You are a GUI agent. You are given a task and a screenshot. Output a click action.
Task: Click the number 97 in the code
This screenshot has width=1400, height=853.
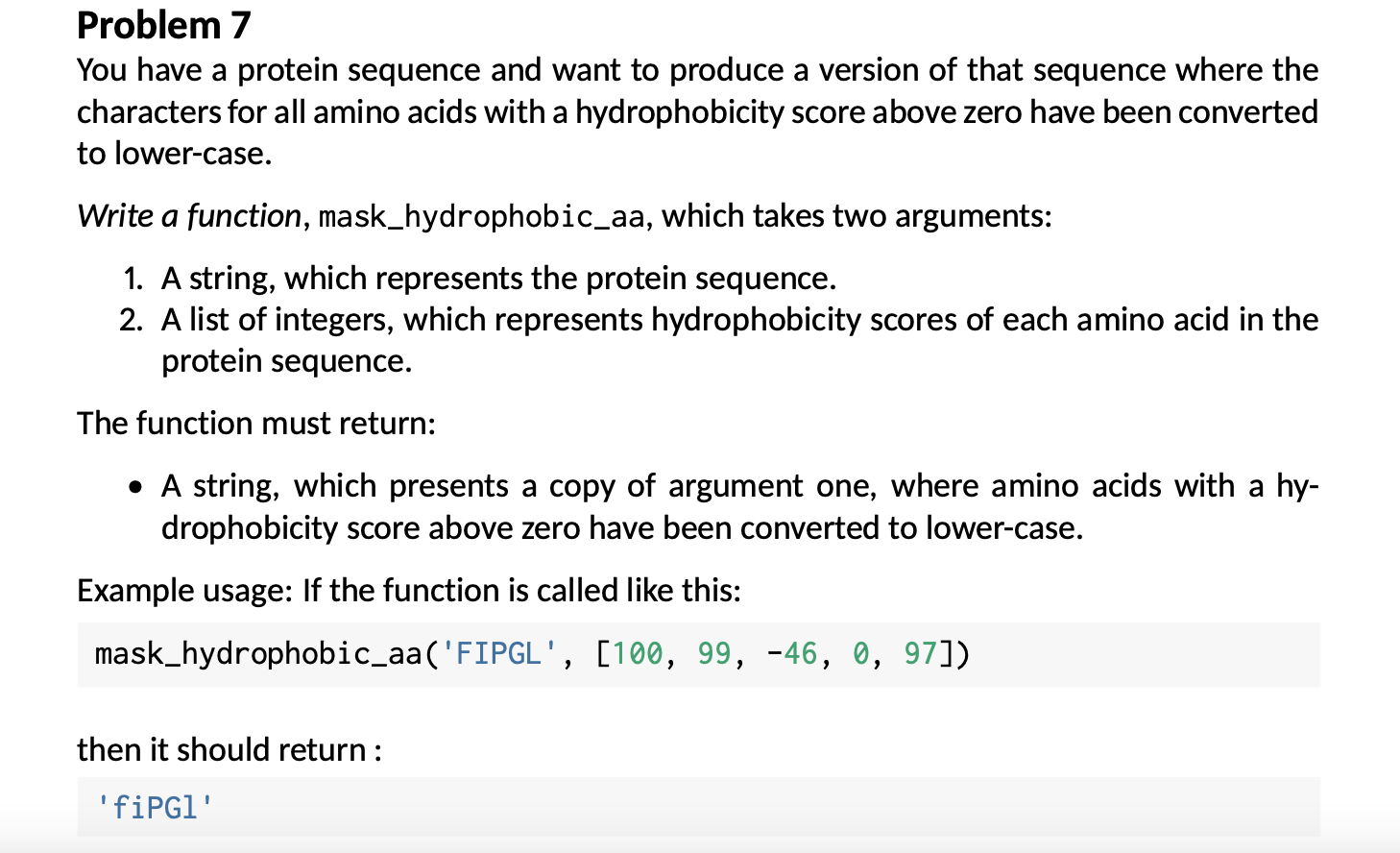[x=920, y=654]
